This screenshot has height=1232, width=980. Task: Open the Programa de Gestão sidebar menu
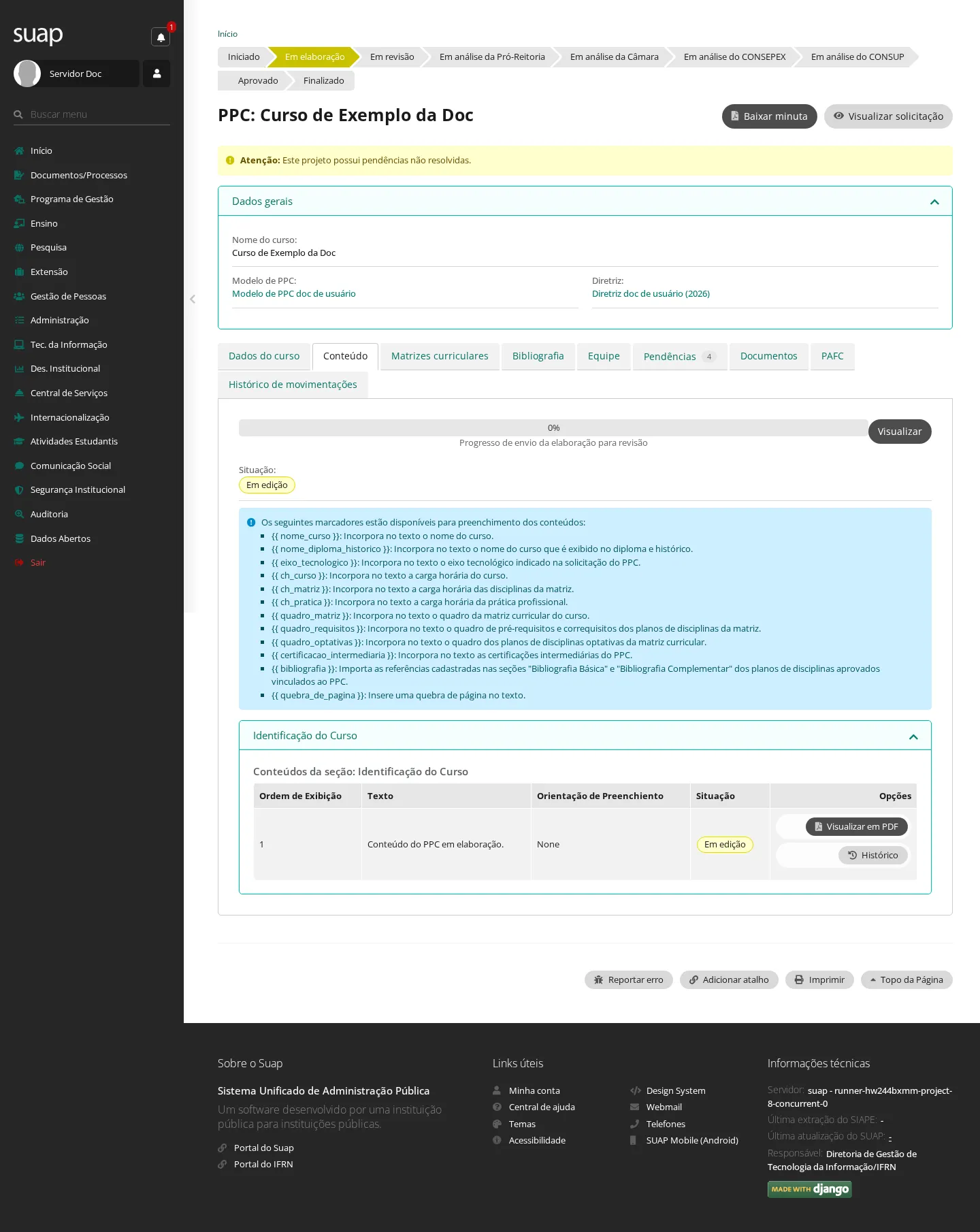tap(71, 199)
